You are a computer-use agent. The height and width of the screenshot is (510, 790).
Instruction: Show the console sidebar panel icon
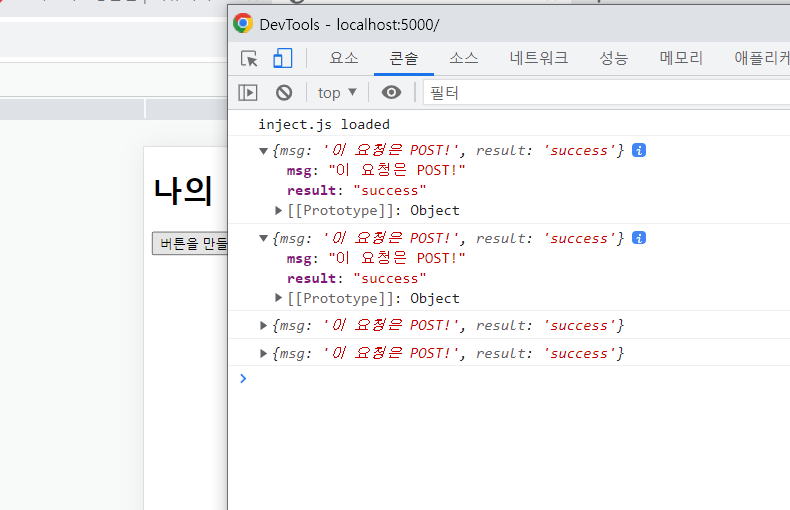point(248,93)
